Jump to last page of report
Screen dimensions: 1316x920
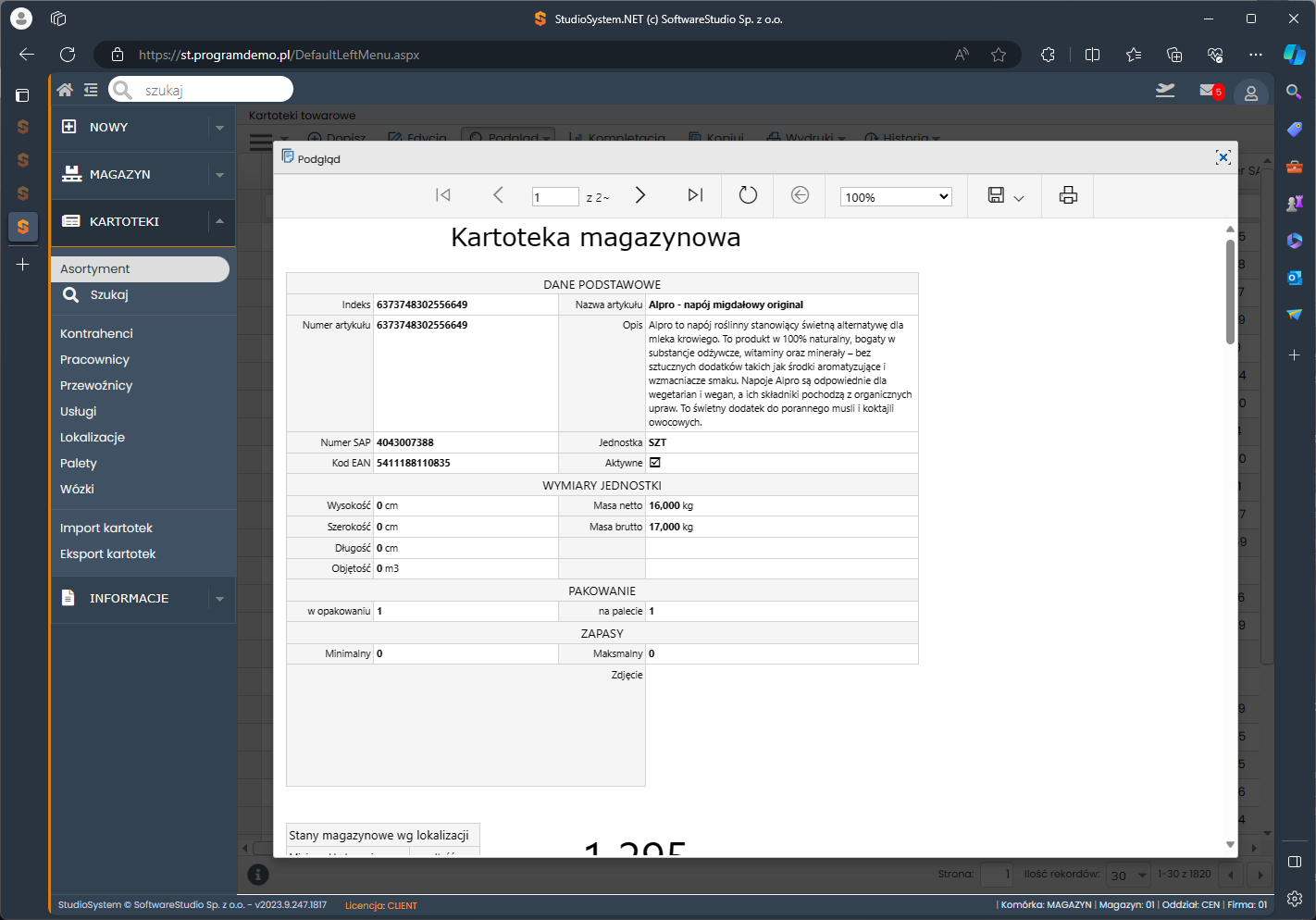[695, 195]
